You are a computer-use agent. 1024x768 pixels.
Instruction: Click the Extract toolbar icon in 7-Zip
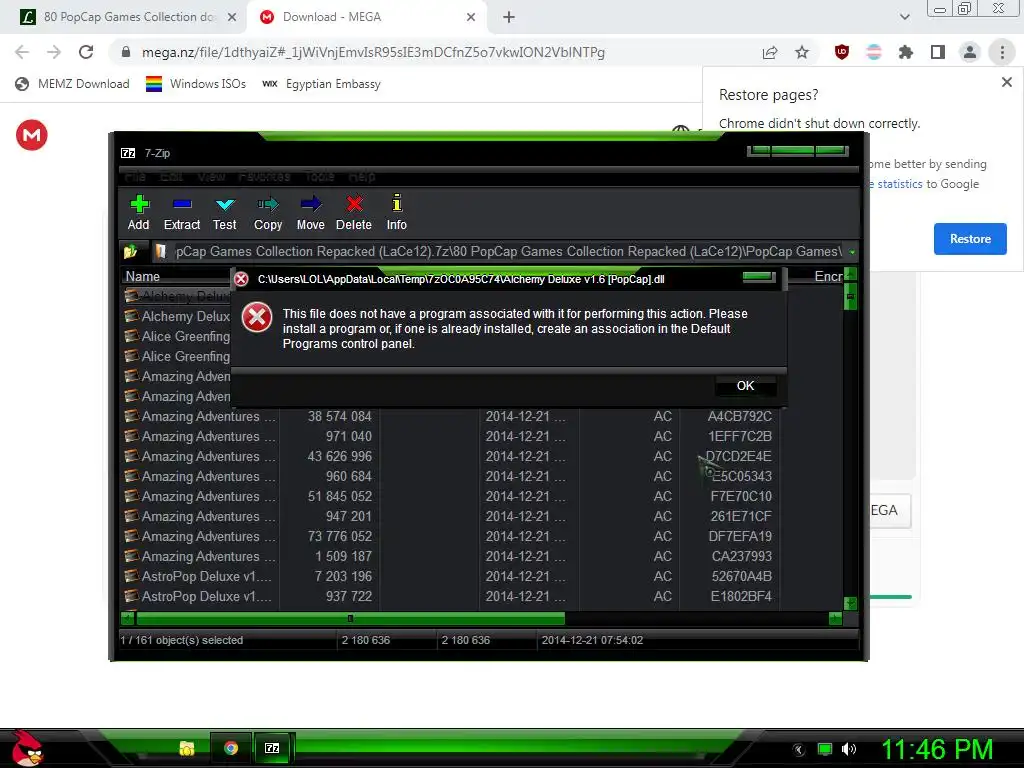(182, 204)
